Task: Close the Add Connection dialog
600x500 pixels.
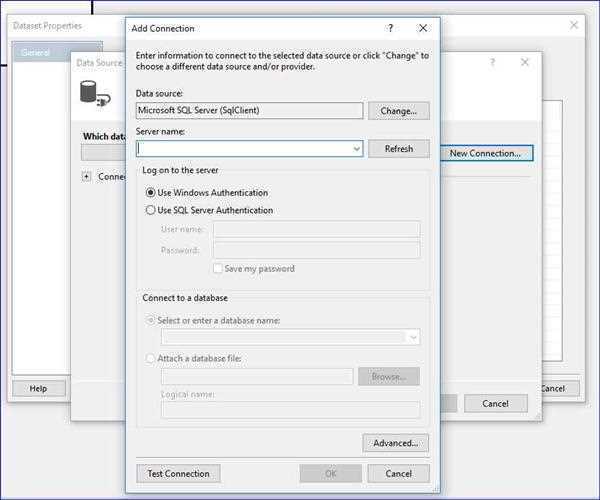Action: point(423,29)
